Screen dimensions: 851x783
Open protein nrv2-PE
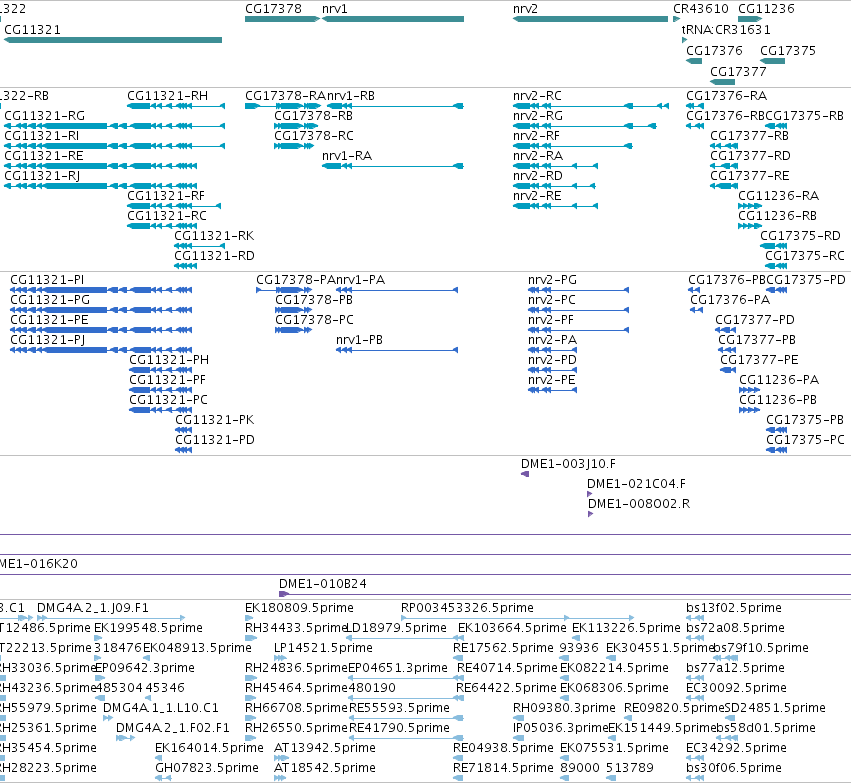[x=551, y=380]
